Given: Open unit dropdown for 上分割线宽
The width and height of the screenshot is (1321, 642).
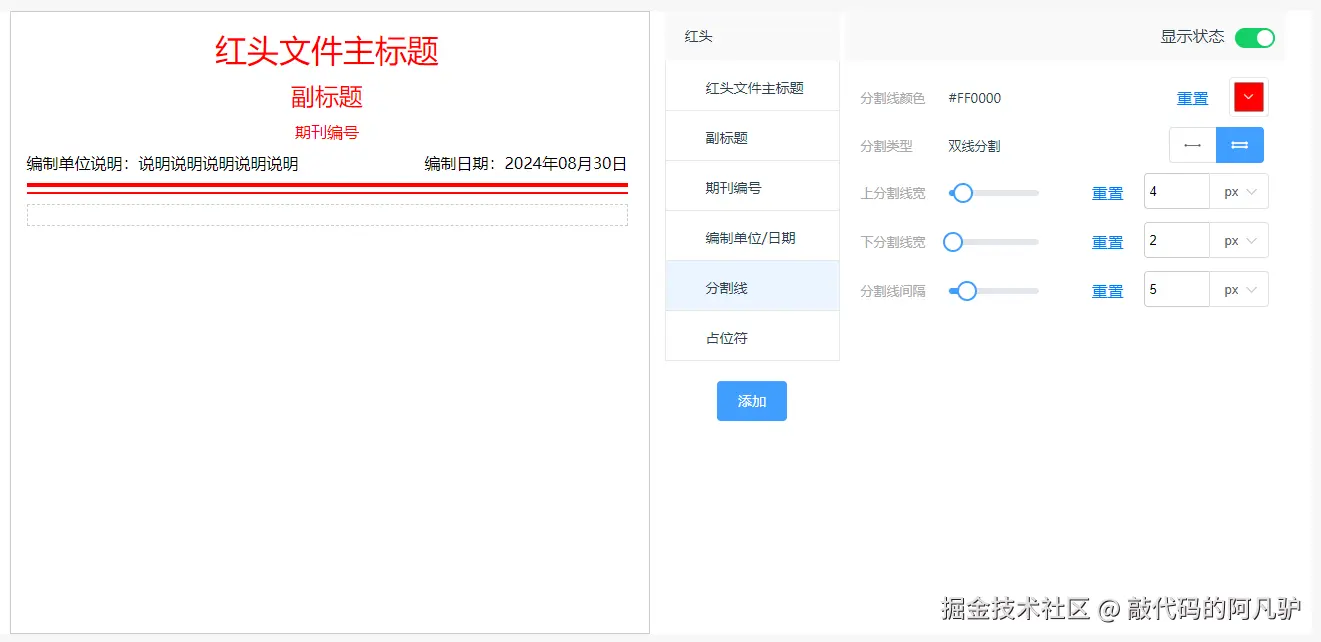Looking at the screenshot, I should [1239, 192].
